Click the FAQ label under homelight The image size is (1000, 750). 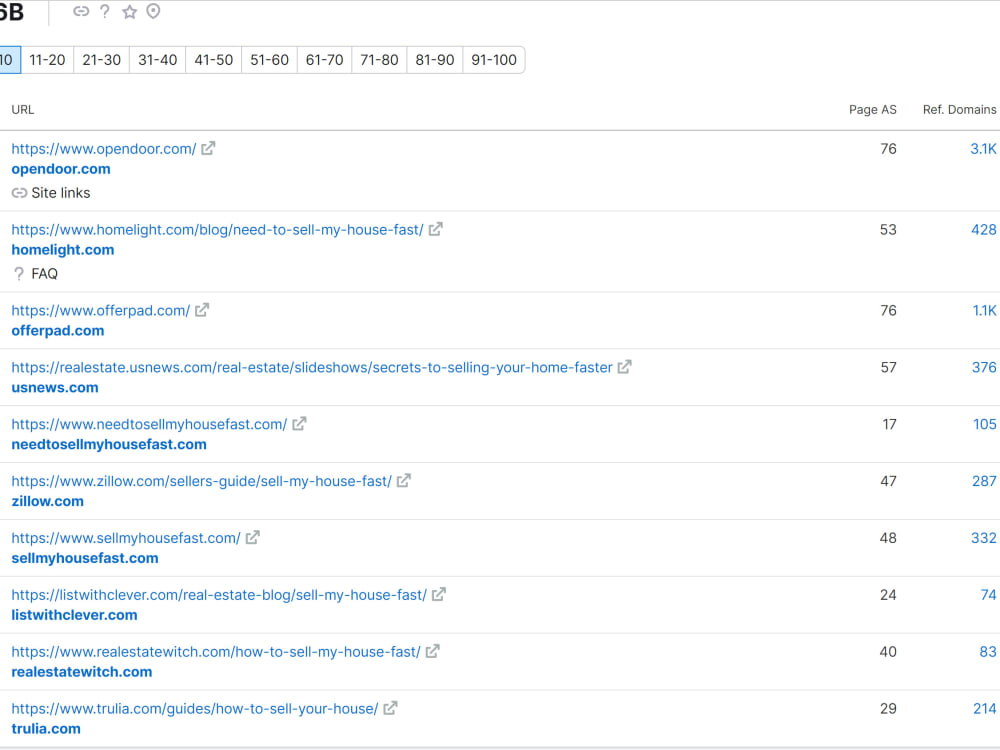45,274
